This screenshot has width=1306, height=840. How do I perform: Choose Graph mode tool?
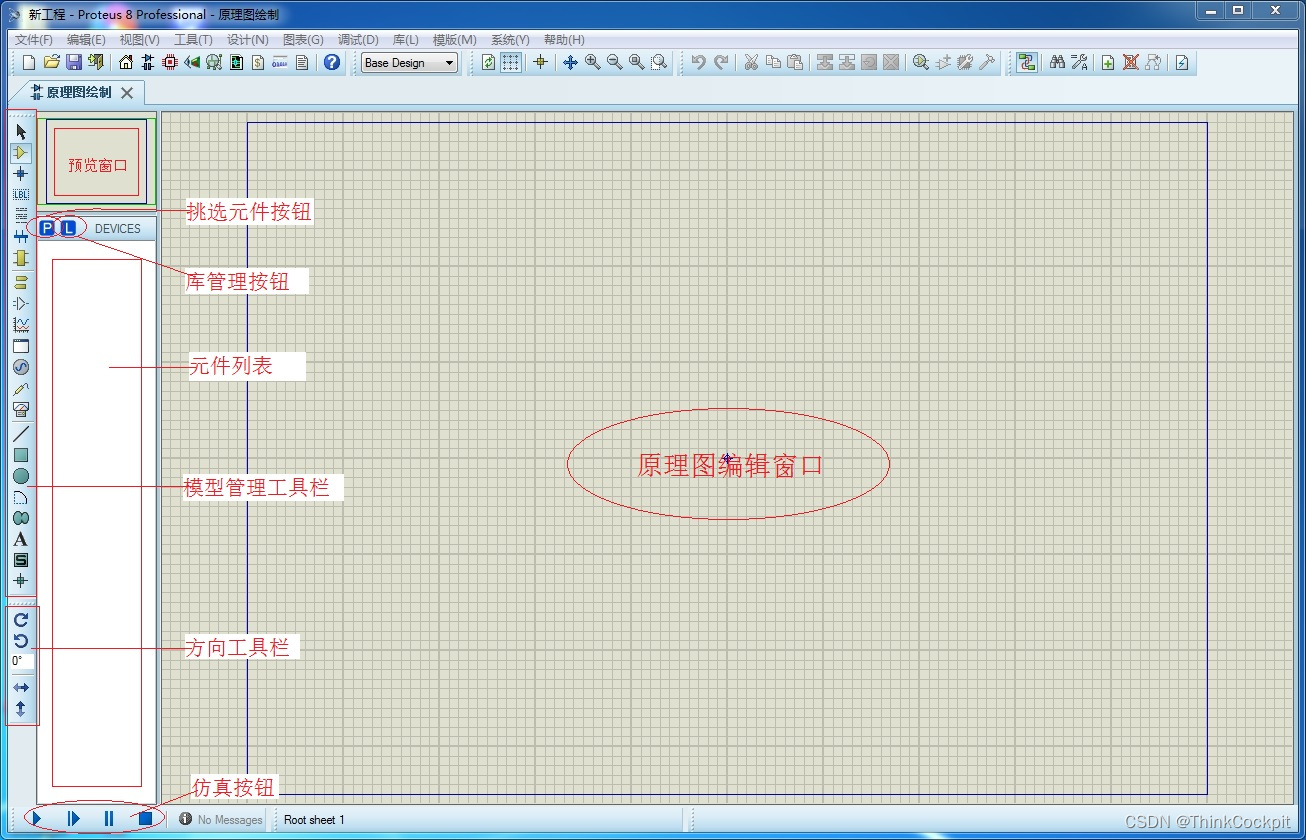tap(21, 325)
